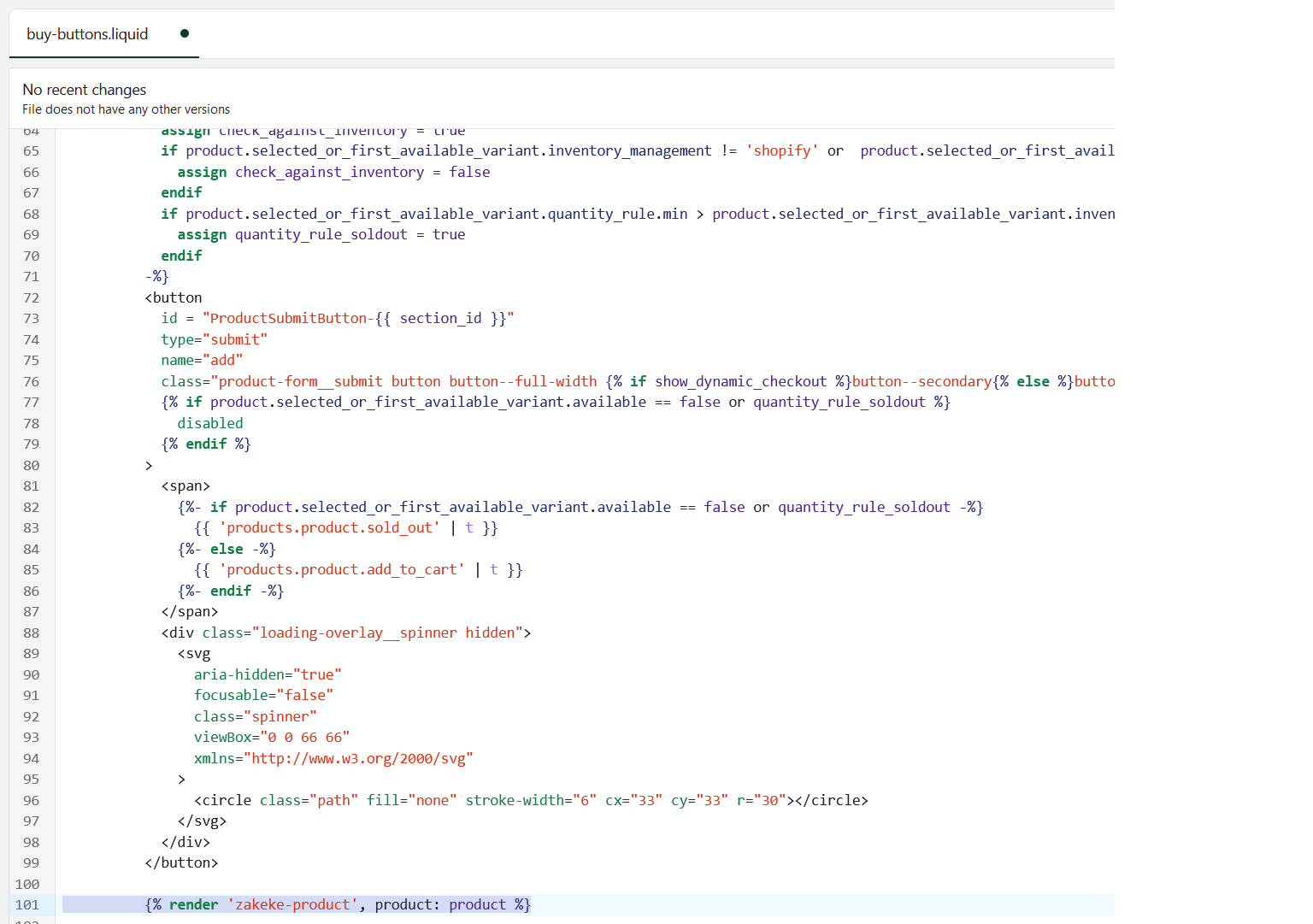Click '{% endif %}' on line 79

point(206,444)
